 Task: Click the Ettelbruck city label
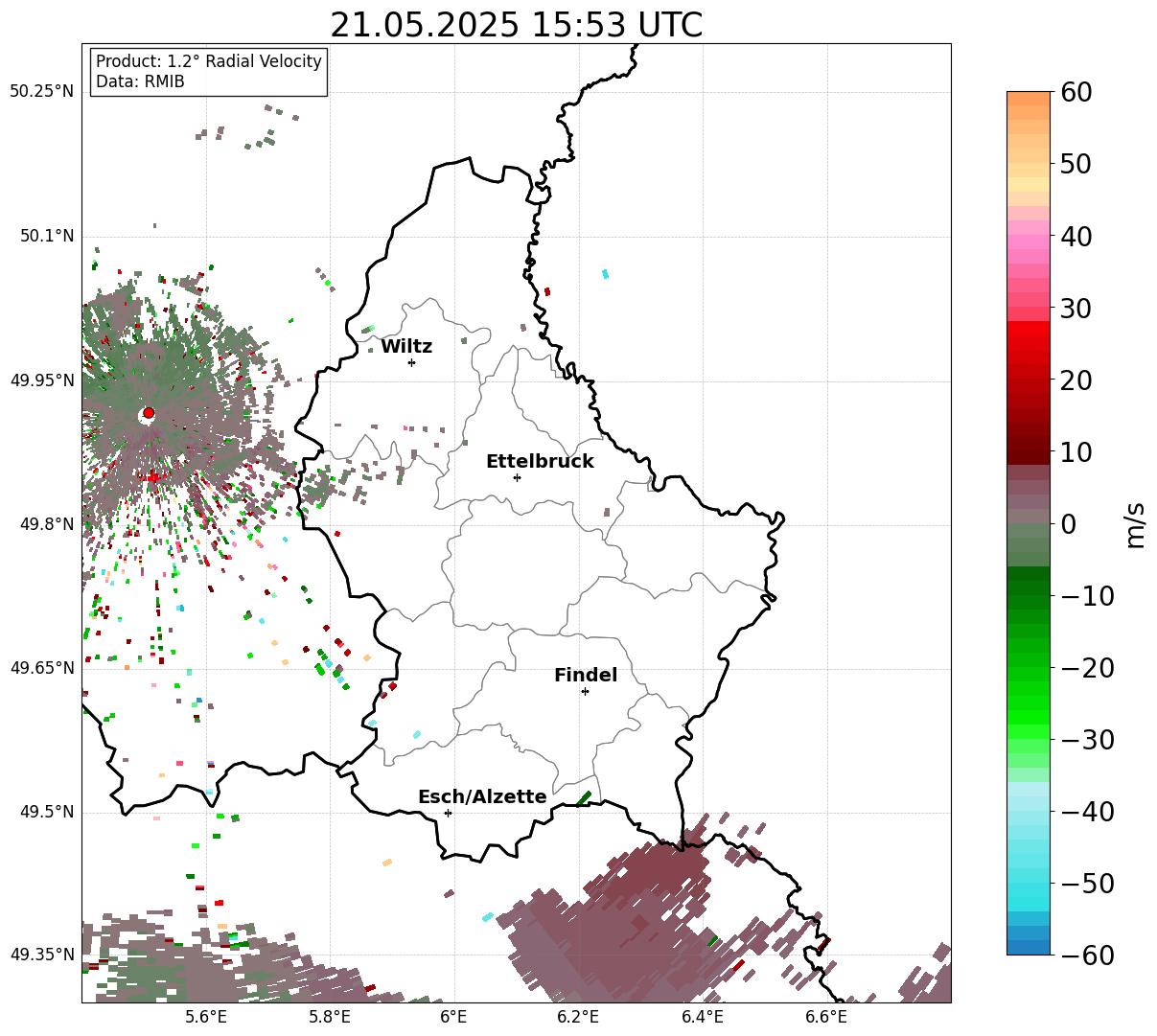click(x=540, y=462)
